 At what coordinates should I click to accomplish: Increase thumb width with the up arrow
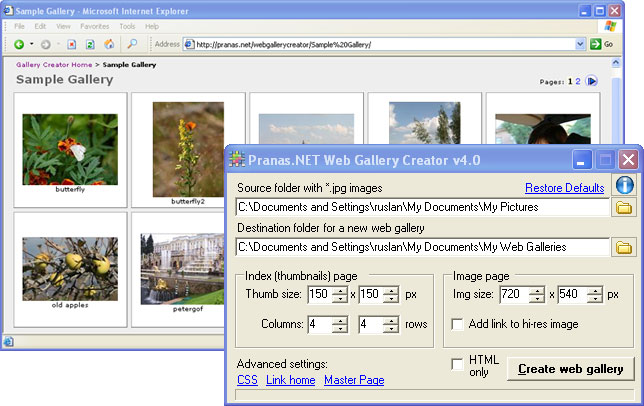(x=340, y=291)
